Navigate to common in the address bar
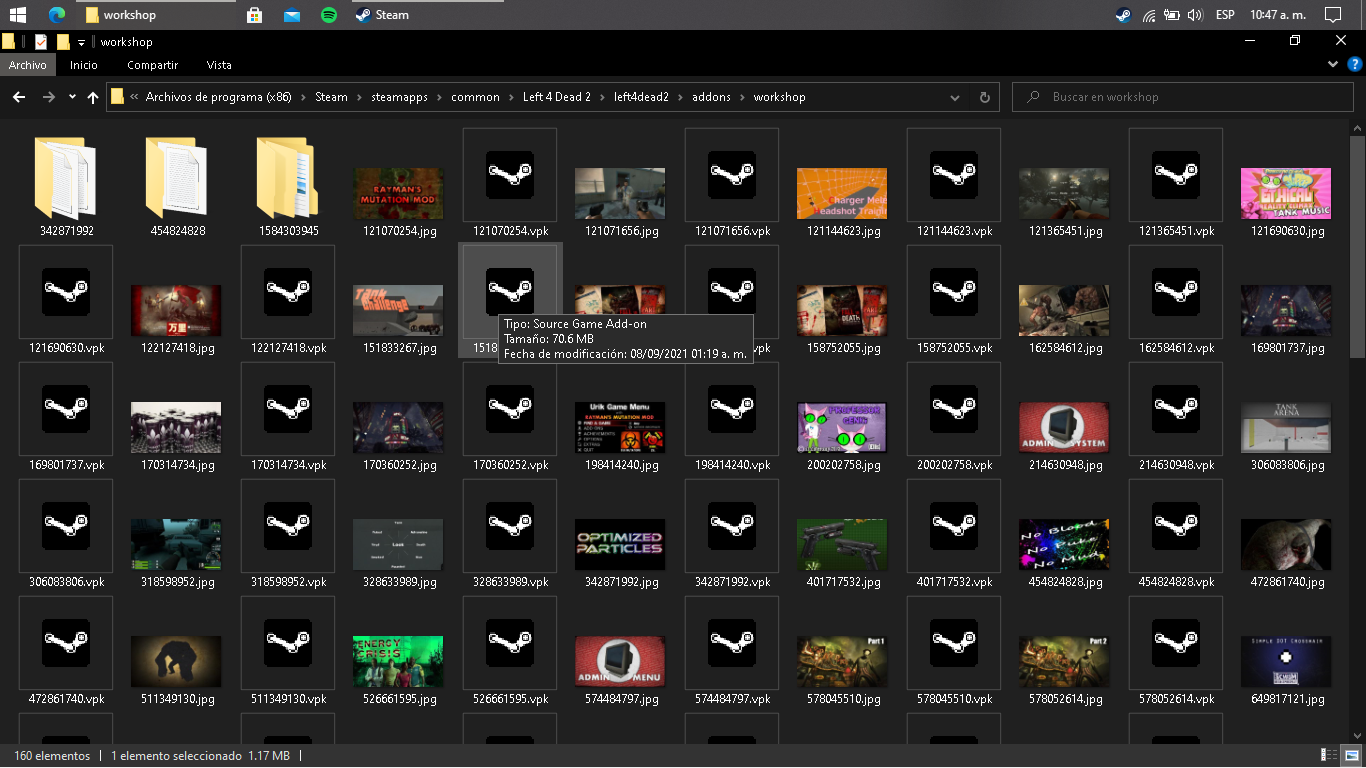 475,97
